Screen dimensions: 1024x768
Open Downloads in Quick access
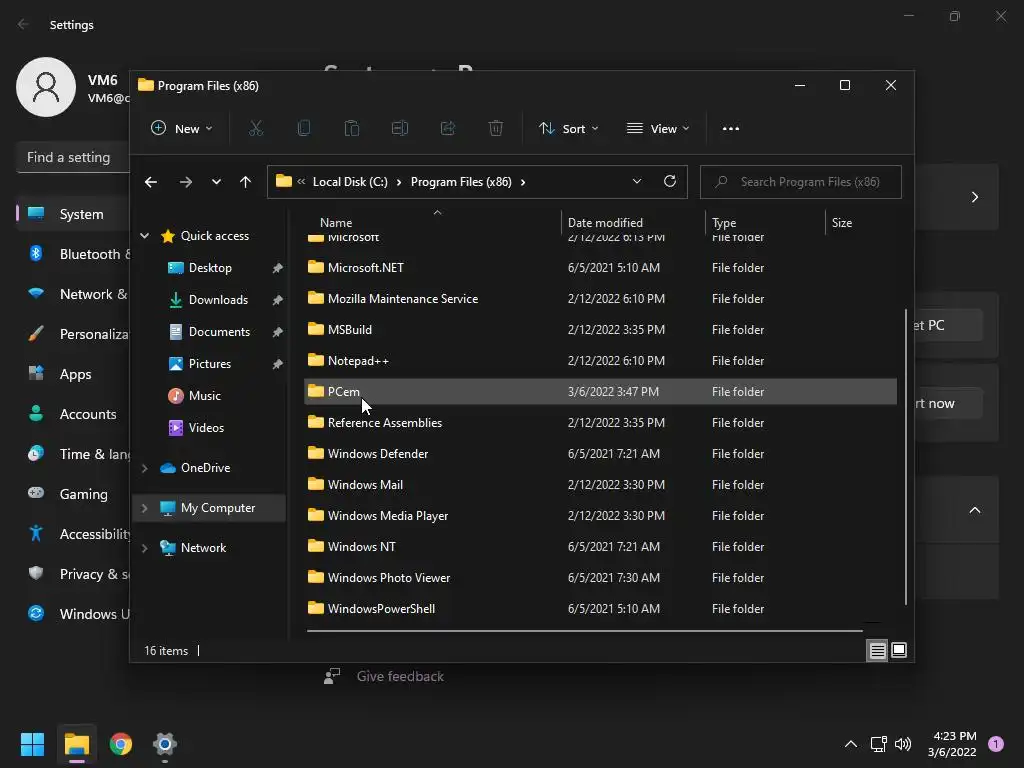218,300
